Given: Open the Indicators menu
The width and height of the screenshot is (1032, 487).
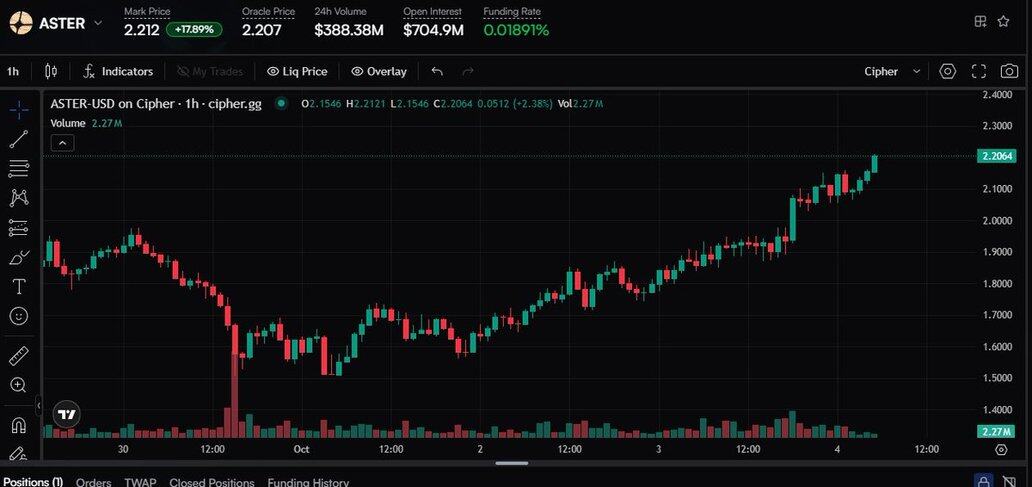Looking at the screenshot, I should [118, 71].
